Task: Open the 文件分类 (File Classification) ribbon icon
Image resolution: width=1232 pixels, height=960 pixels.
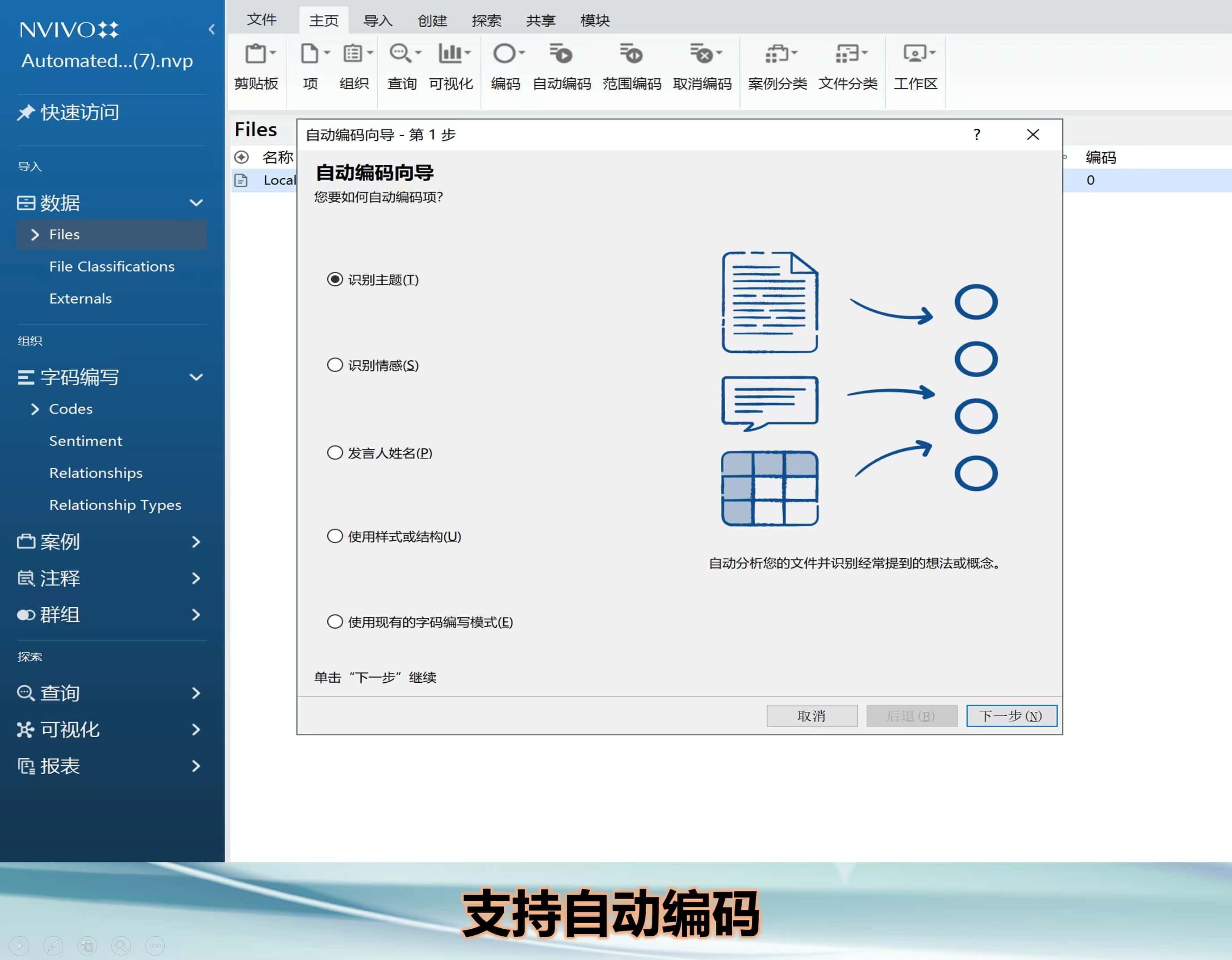Action: 847,55
